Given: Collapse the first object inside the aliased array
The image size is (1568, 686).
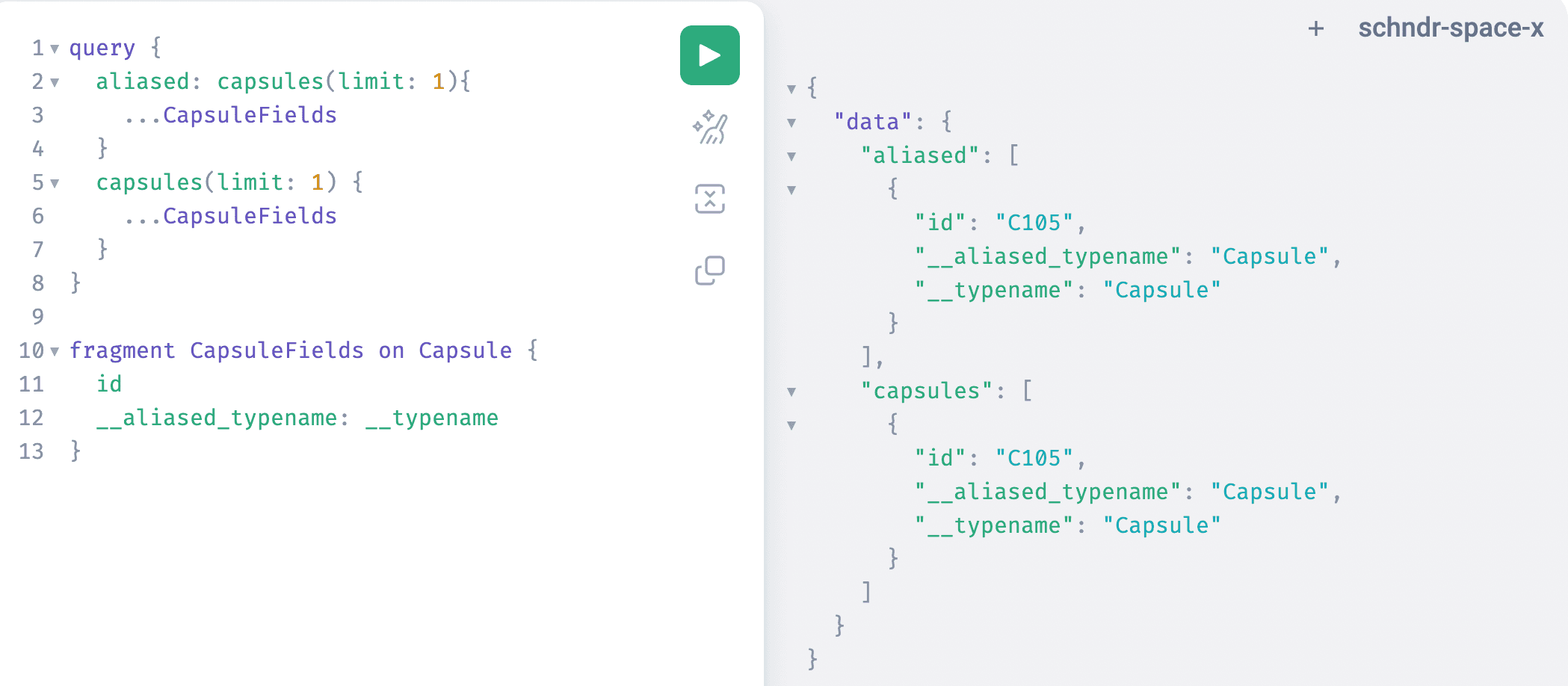Looking at the screenshot, I should (791, 190).
